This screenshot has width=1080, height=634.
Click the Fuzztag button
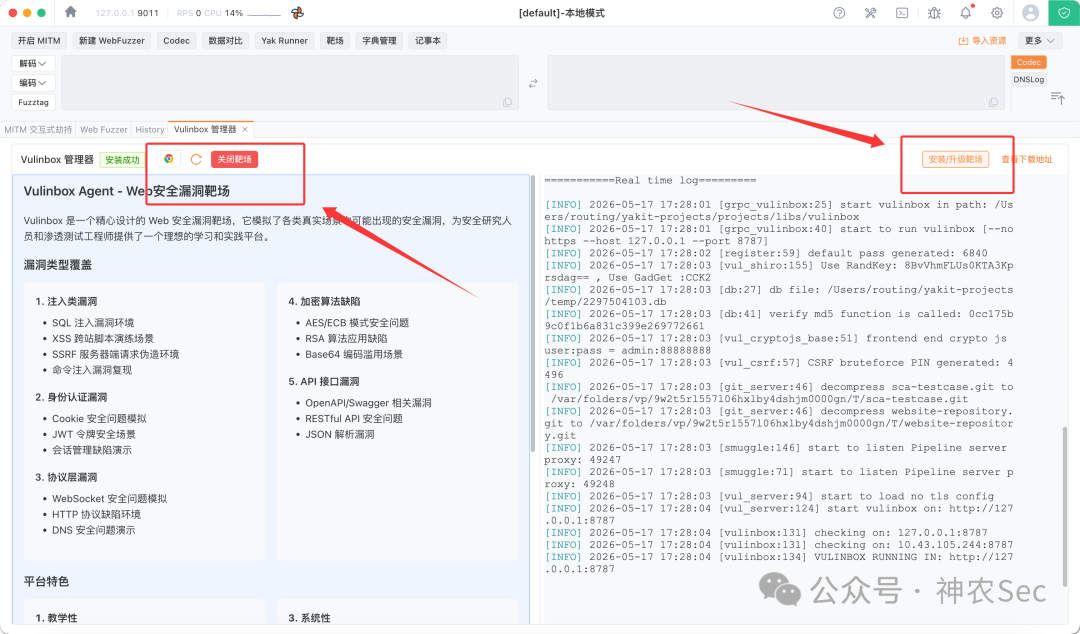click(33, 102)
